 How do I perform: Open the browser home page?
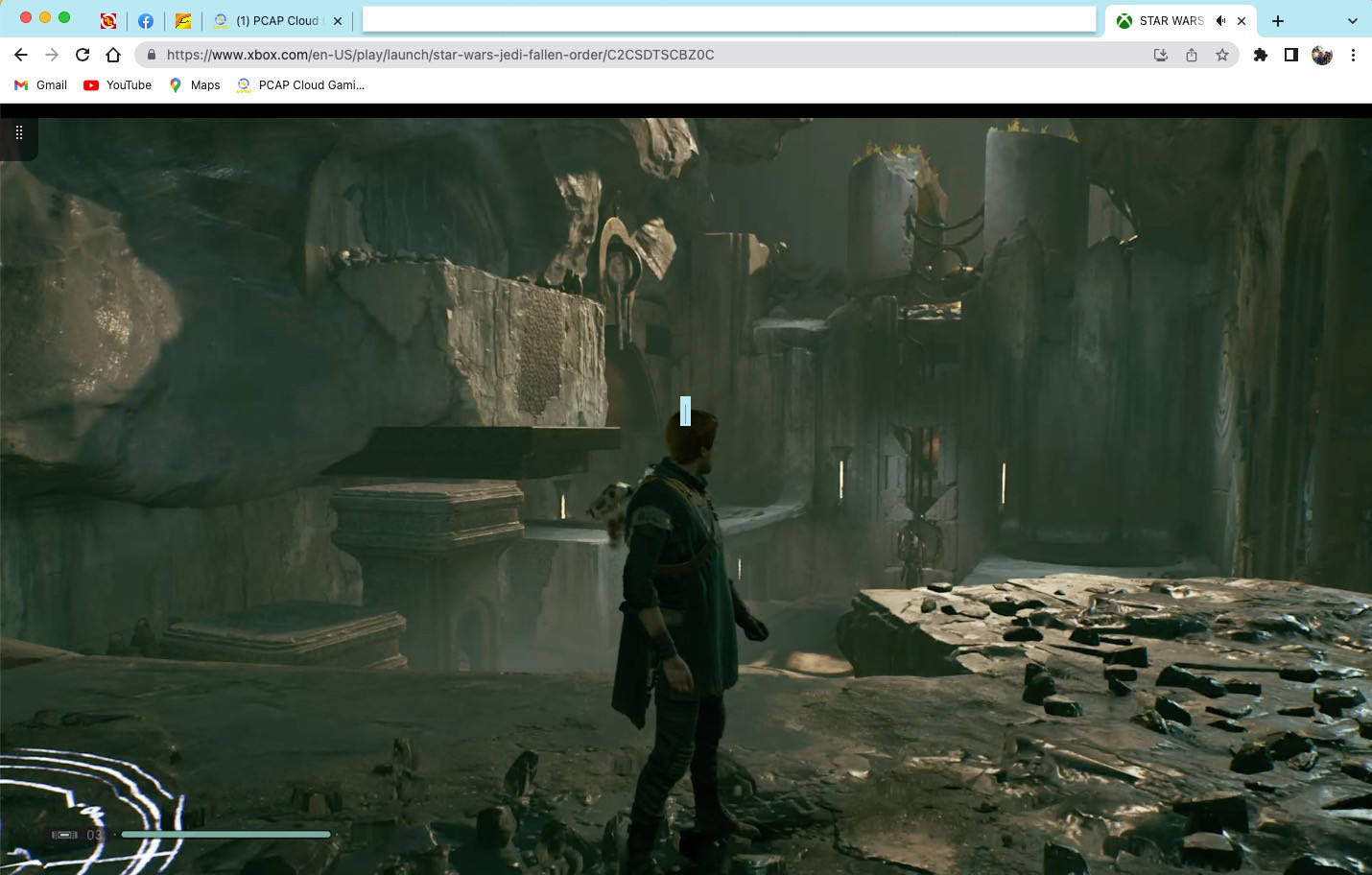click(113, 55)
